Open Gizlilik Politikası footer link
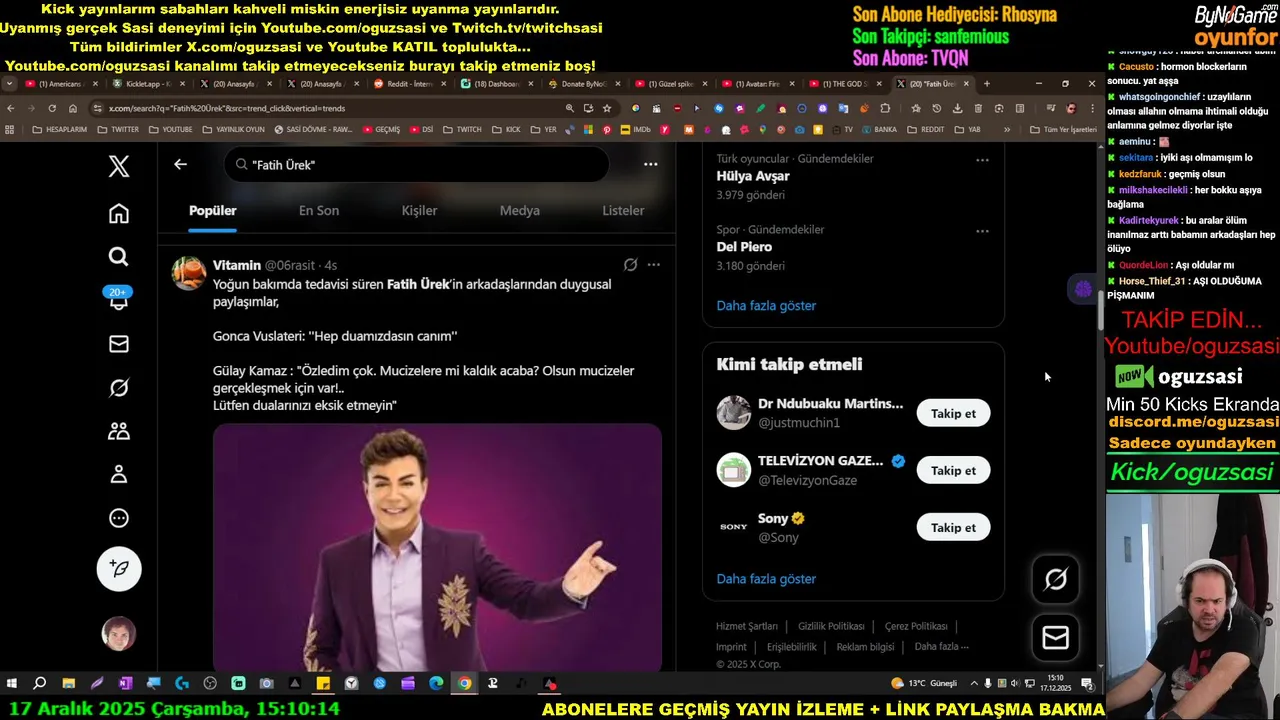1280x720 pixels. 831,626
